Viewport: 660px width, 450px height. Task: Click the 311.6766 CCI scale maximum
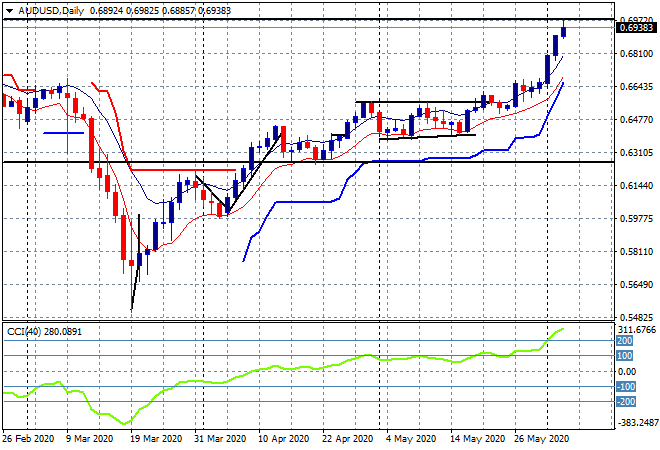(638, 330)
